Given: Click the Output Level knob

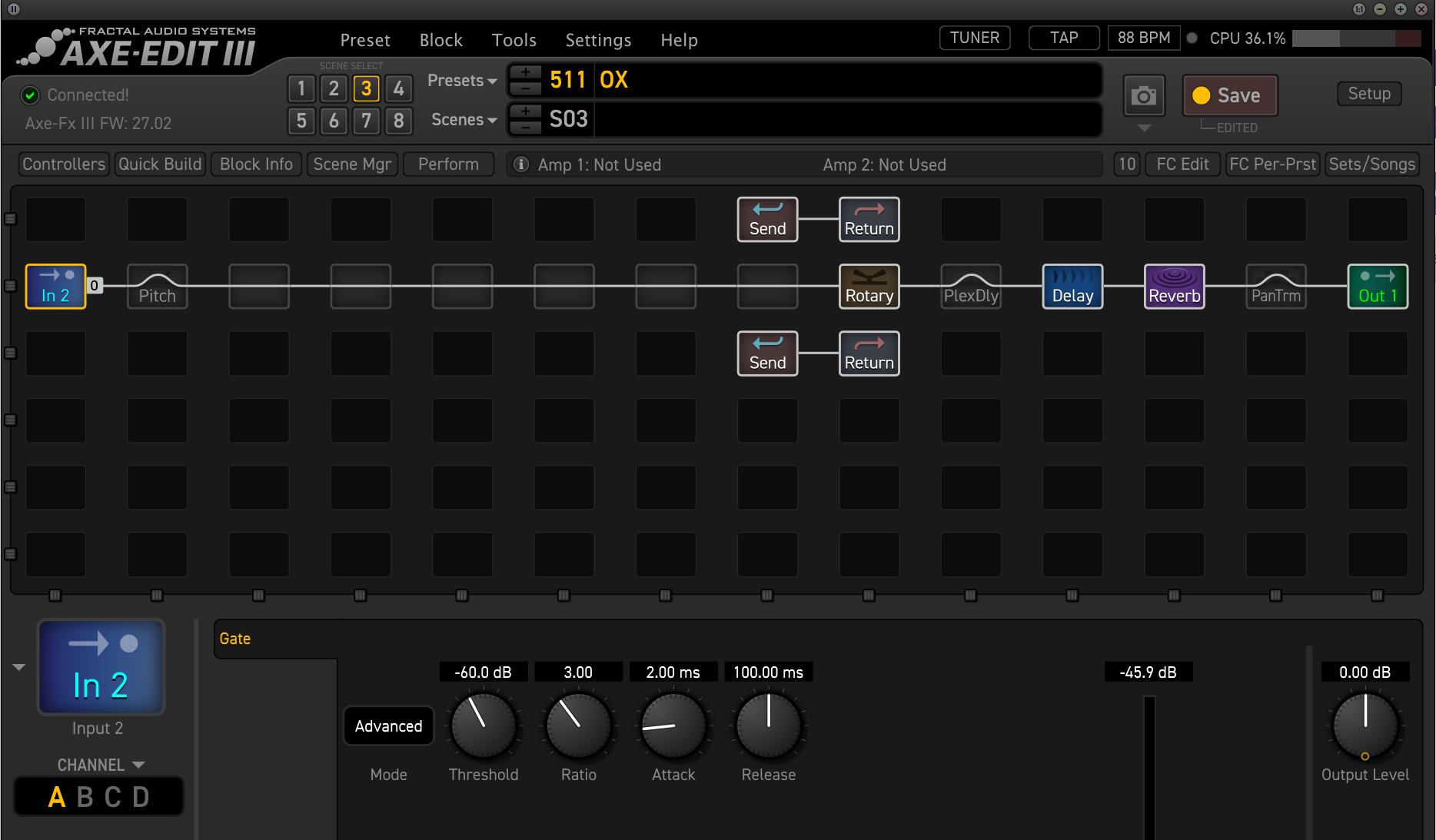Looking at the screenshot, I should coord(1365,725).
